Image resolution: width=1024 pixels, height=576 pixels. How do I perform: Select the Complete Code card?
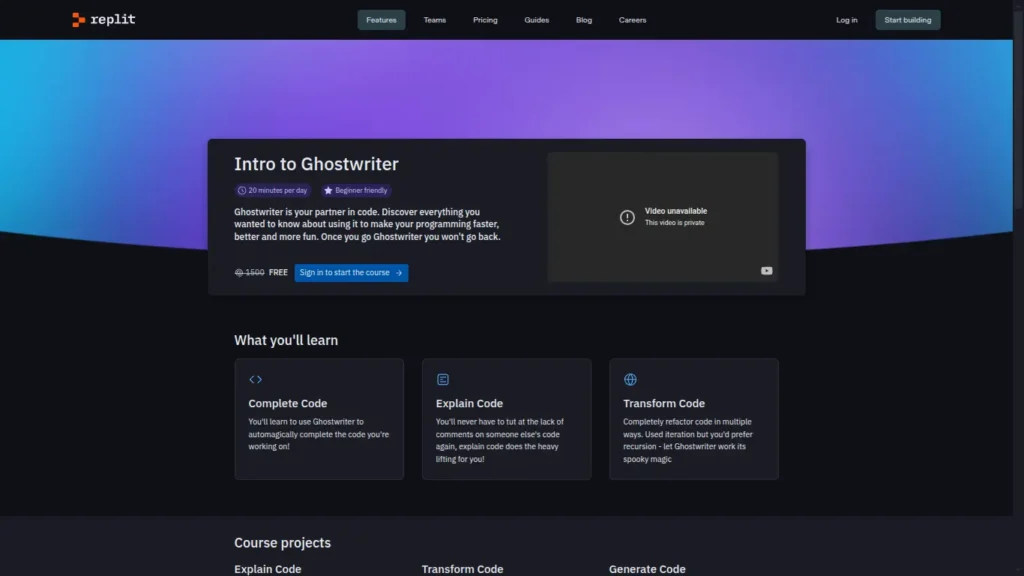coord(319,419)
